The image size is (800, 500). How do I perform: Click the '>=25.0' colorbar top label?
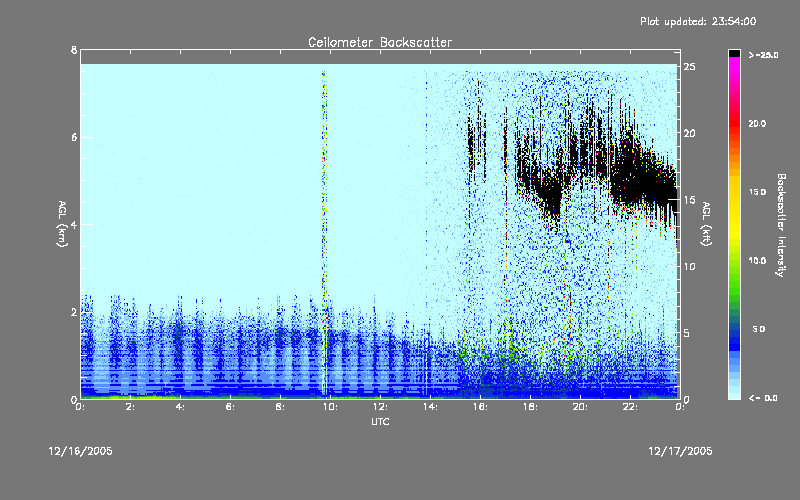coord(763,55)
